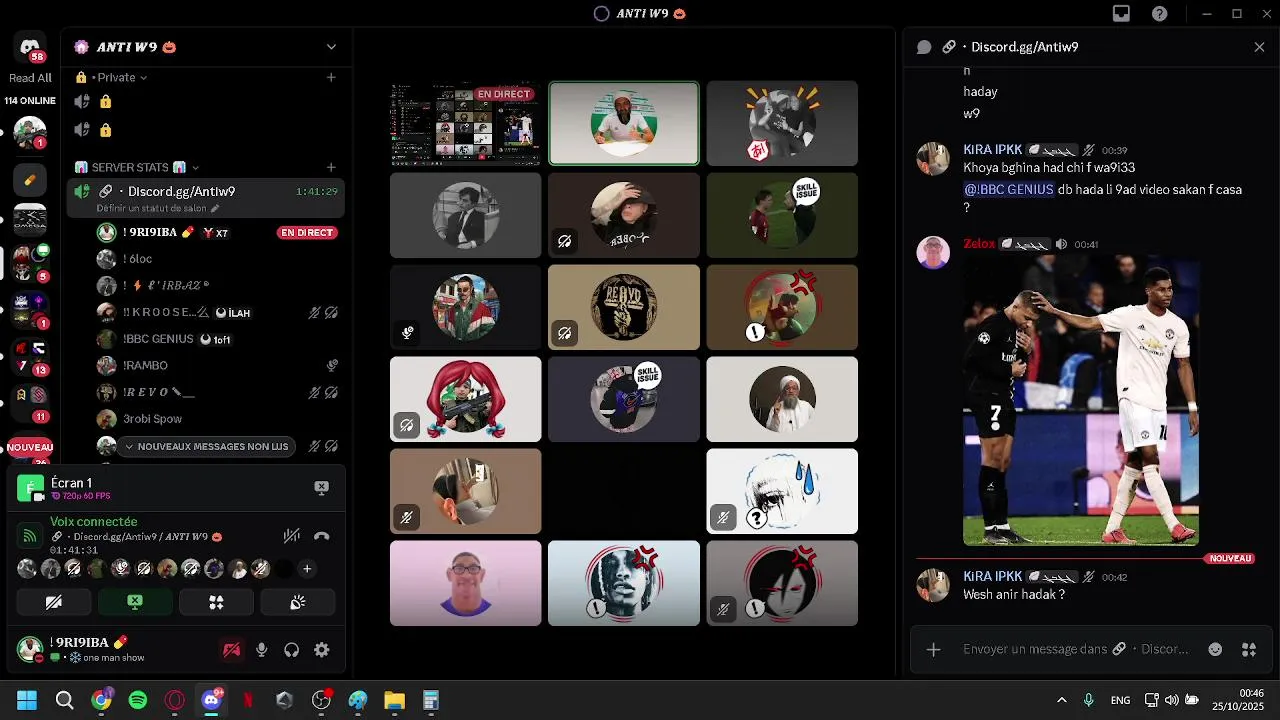
Task: Open Discord help icon
Action: [1159, 14]
